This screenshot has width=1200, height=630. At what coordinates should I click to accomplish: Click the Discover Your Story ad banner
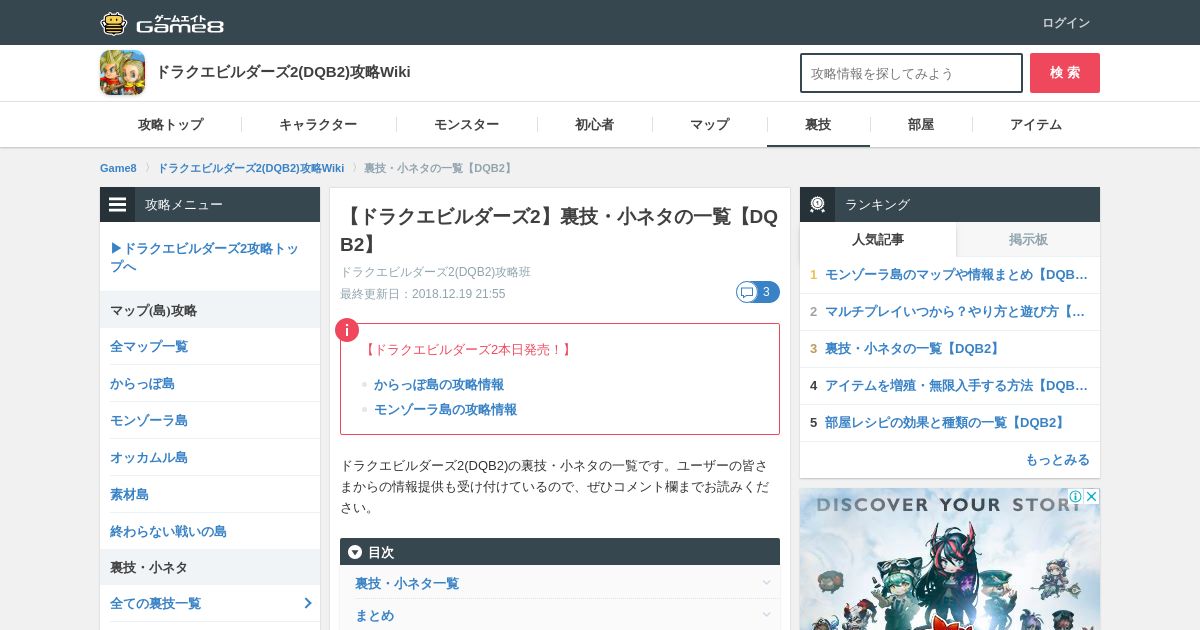pyautogui.click(x=950, y=559)
